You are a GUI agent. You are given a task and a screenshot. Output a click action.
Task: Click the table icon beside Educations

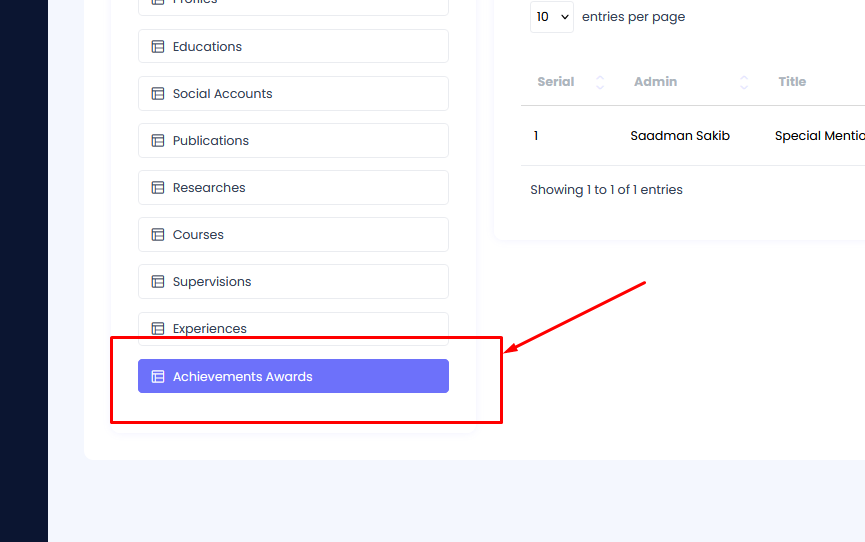(x=157, y=47)
